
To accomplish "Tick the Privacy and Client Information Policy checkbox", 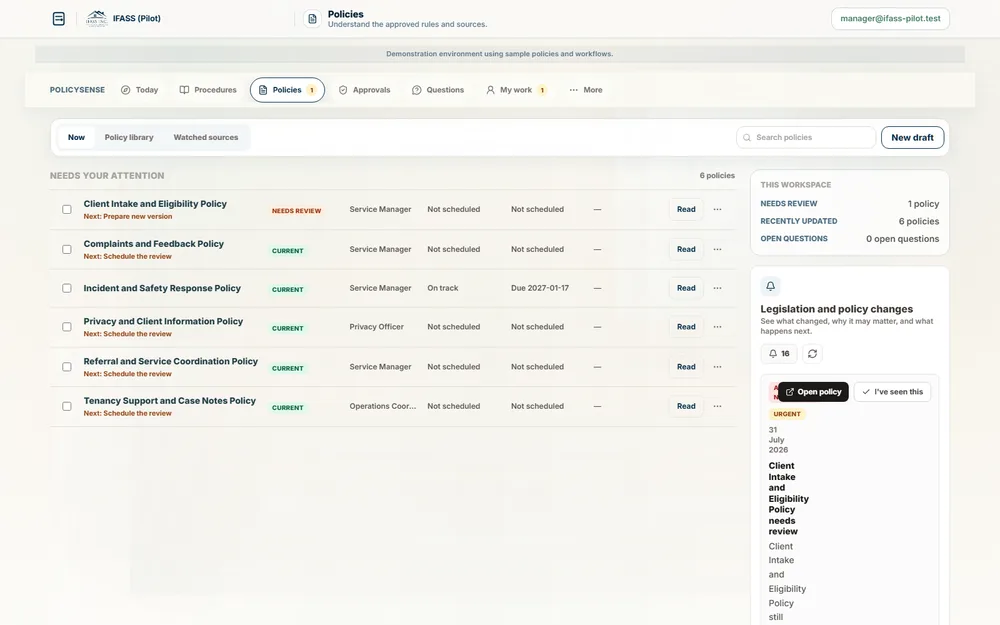I will [x=67, y=327].
